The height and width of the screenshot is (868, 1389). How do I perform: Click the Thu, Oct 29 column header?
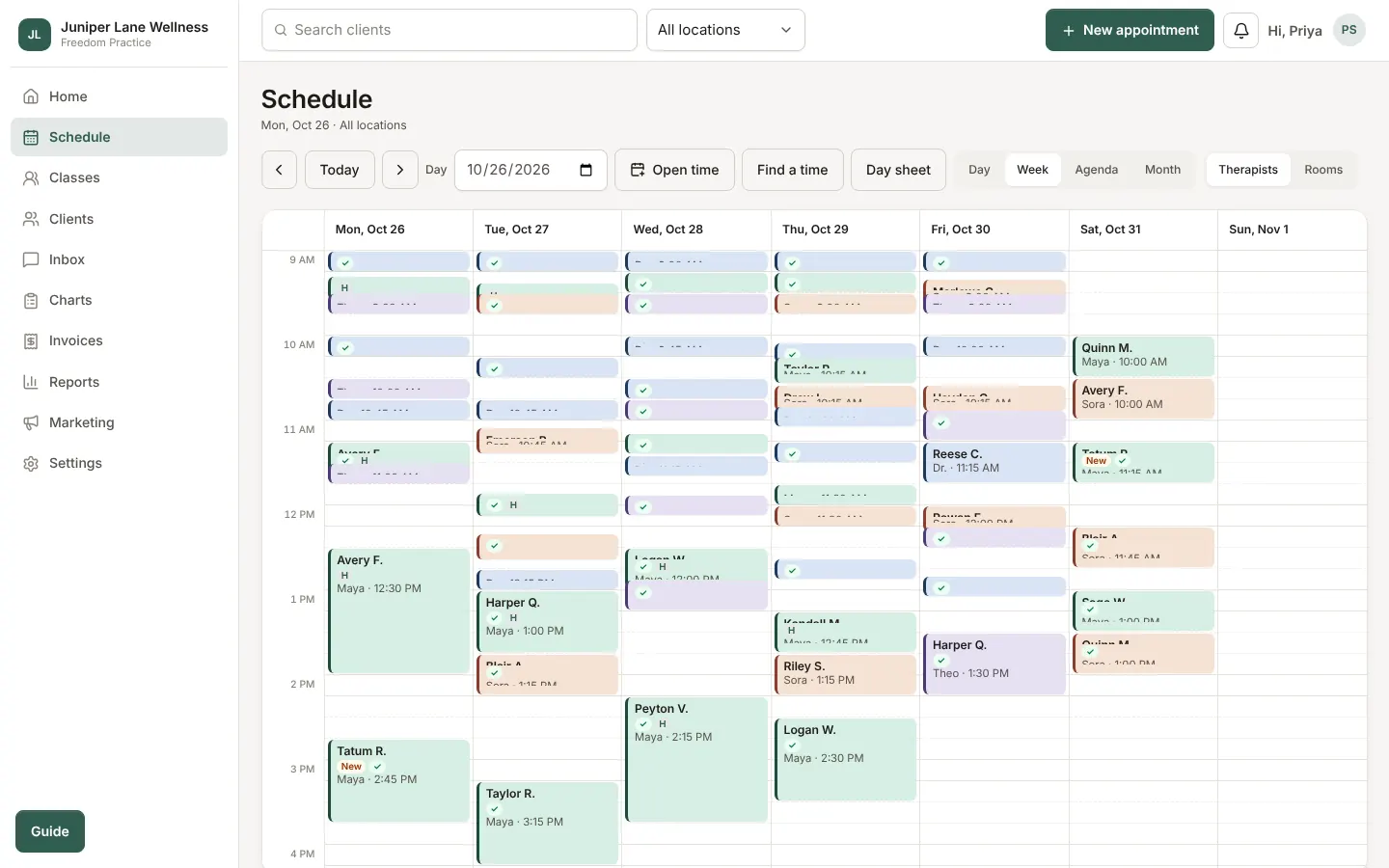click(845, 230)
